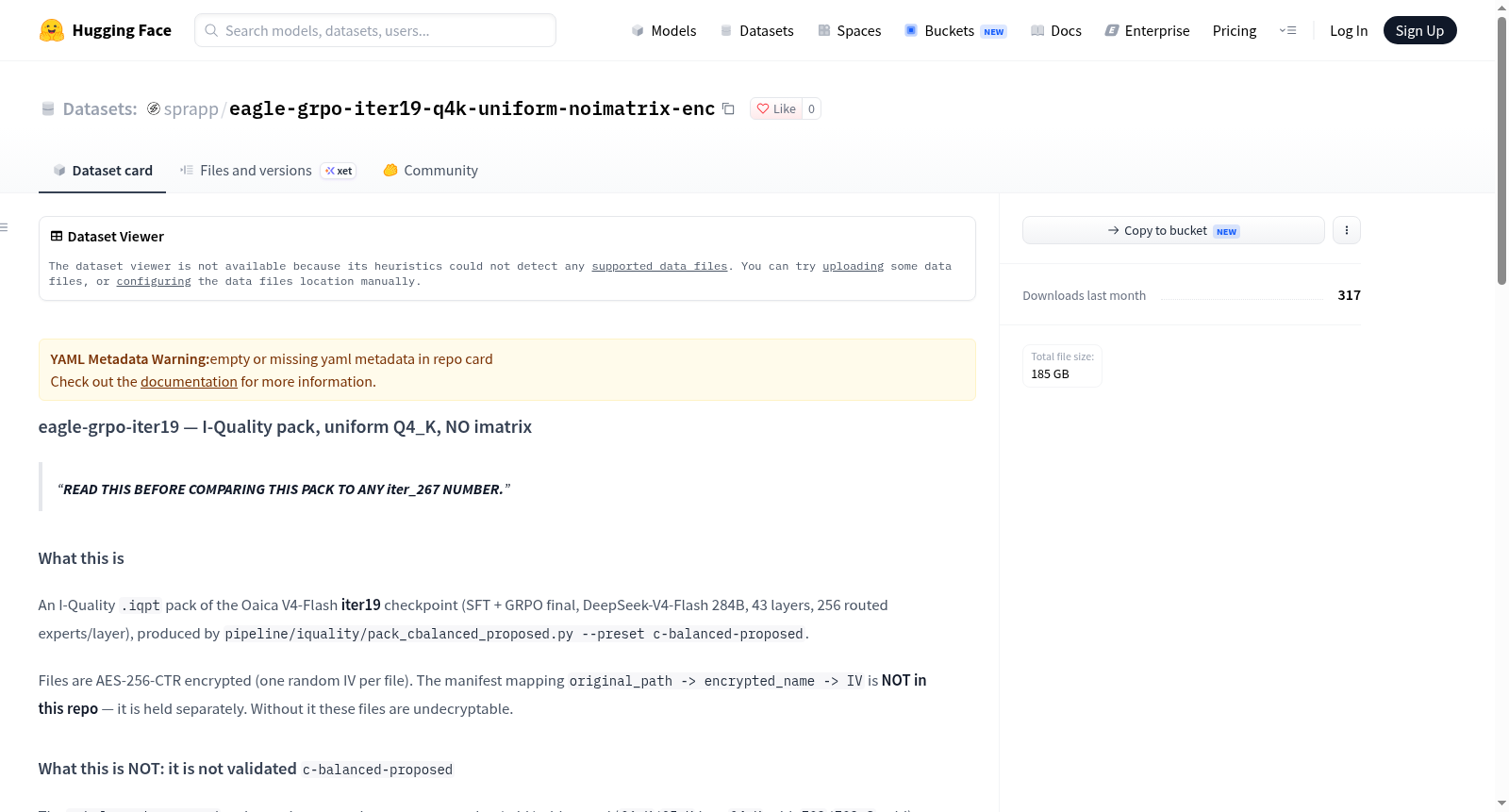
Task: Open the Pricing page
Action: 1235,30
